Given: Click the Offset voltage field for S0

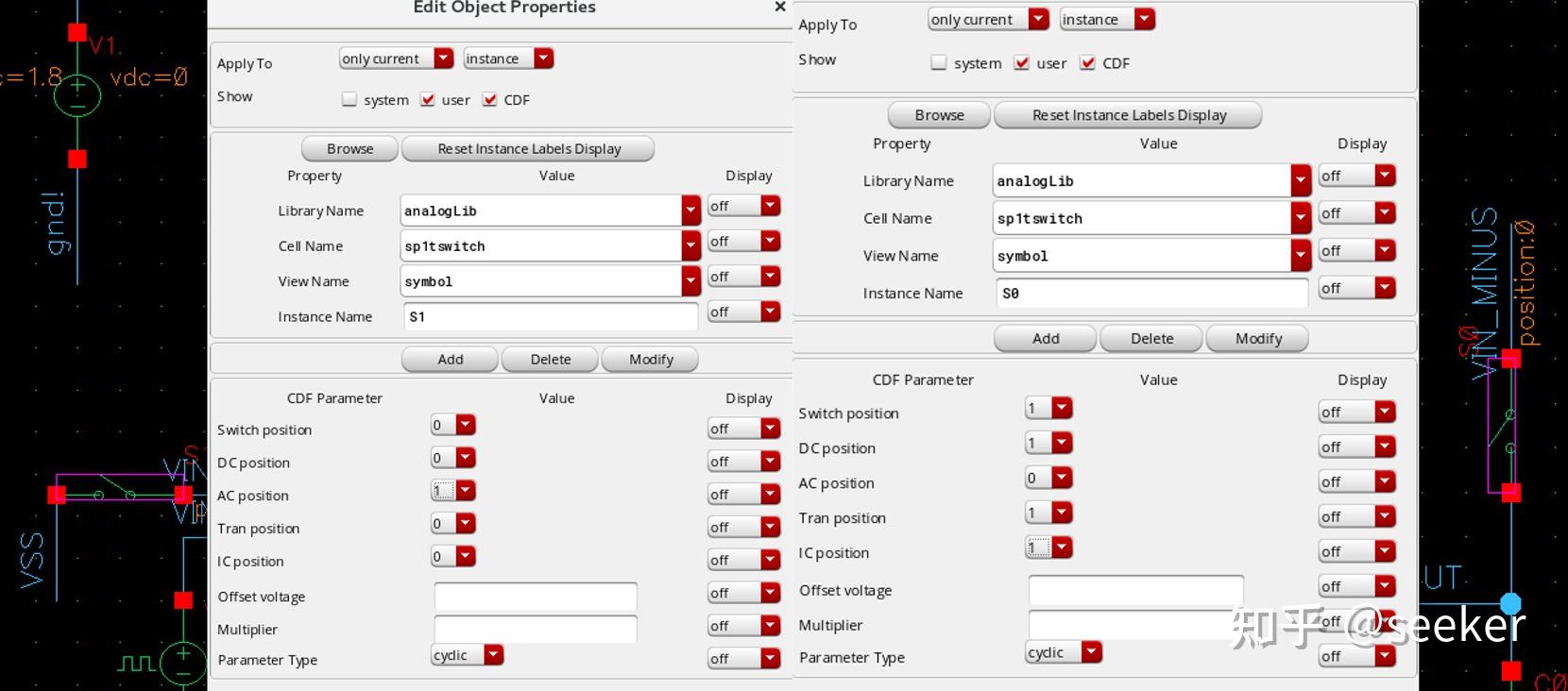Looking at the screenshot, I should [1134, 590].
